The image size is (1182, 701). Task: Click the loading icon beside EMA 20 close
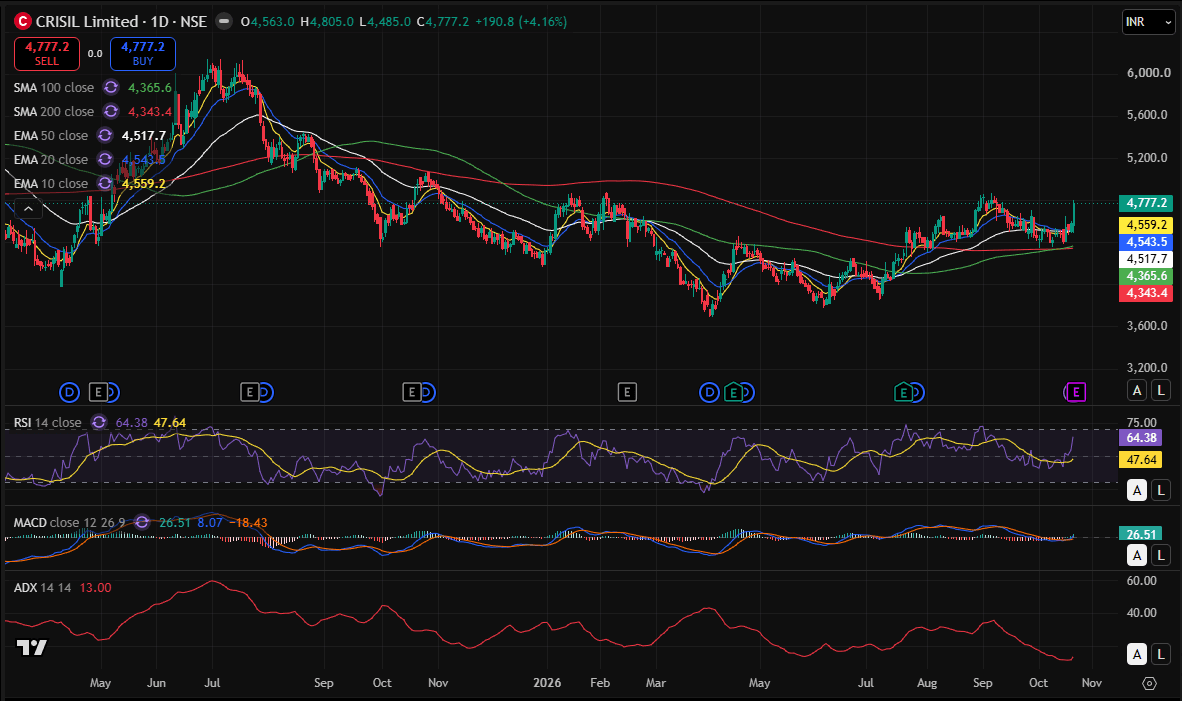105,160
